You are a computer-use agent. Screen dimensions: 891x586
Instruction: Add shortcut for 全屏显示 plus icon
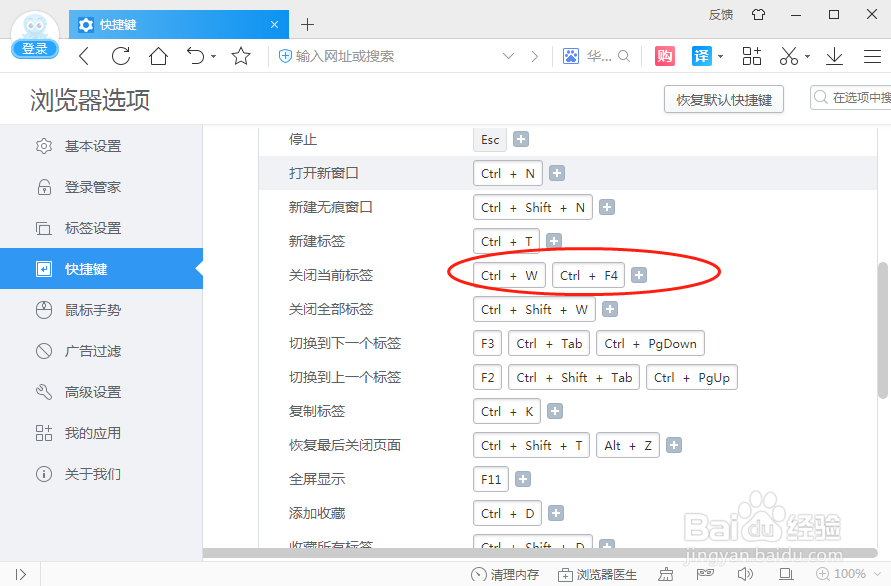pos(523,479)
